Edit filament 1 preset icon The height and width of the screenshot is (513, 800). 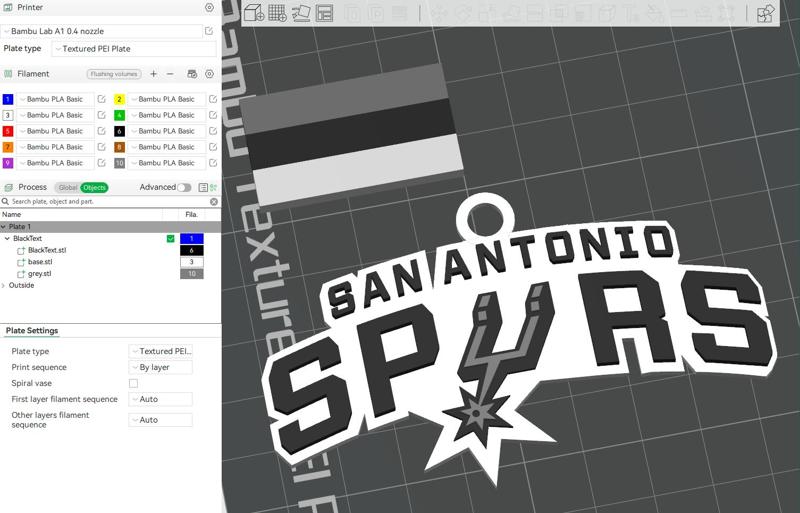102,99
